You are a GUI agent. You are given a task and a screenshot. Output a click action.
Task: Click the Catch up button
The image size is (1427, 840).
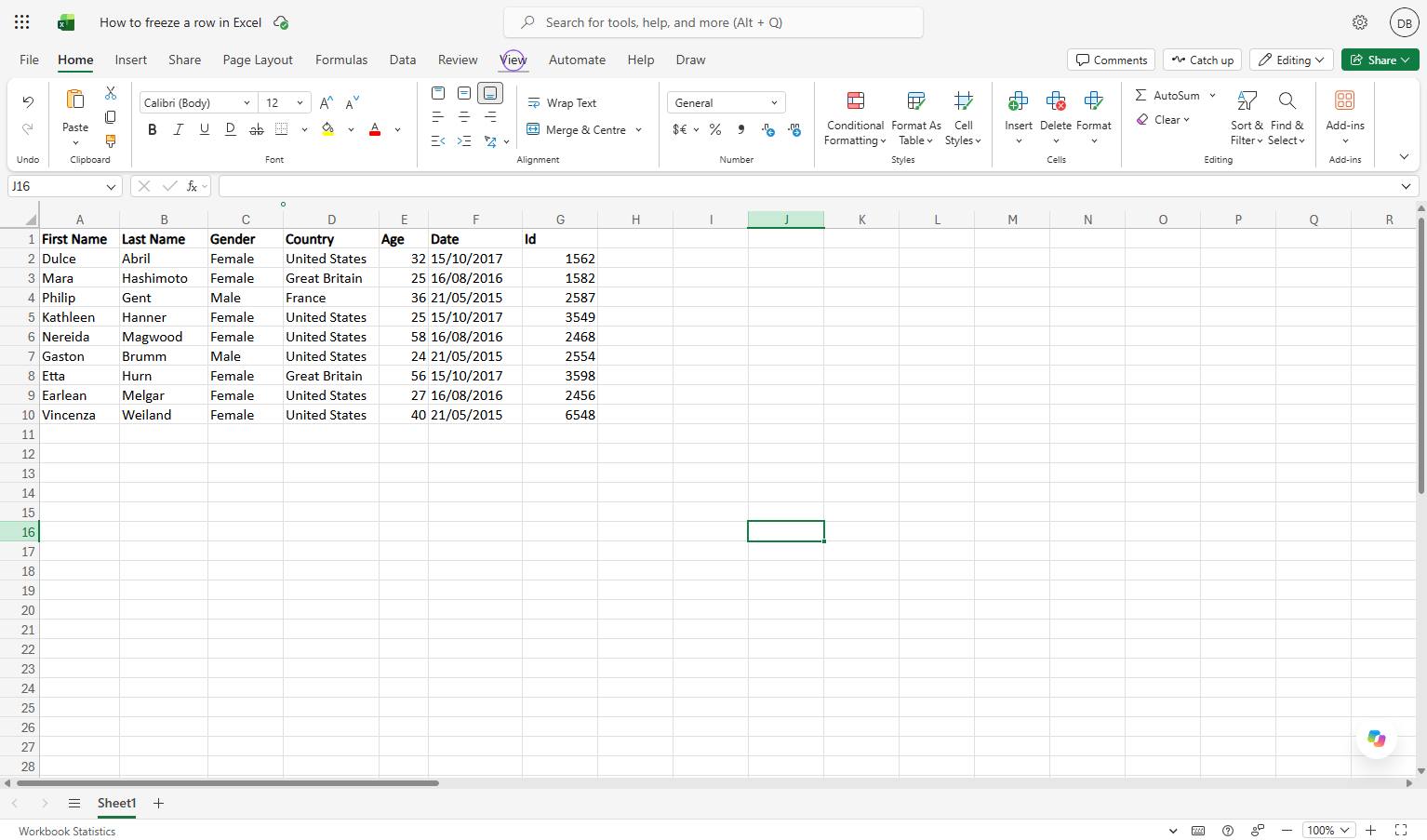point(1202,60)
